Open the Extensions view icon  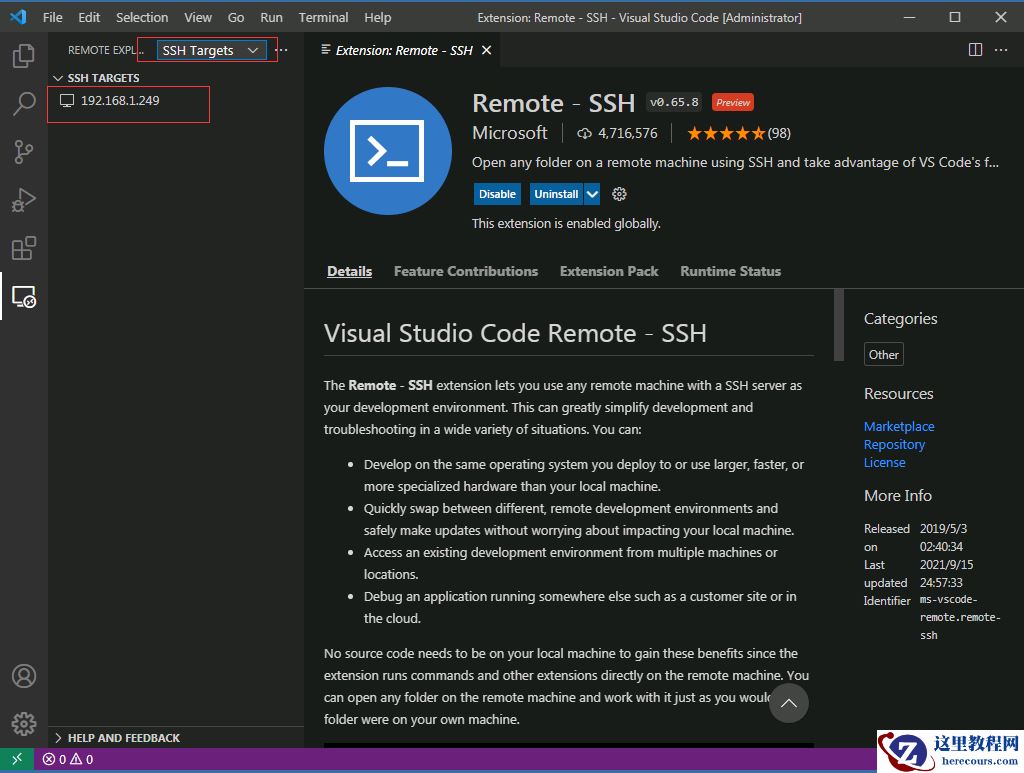[24, 248]
